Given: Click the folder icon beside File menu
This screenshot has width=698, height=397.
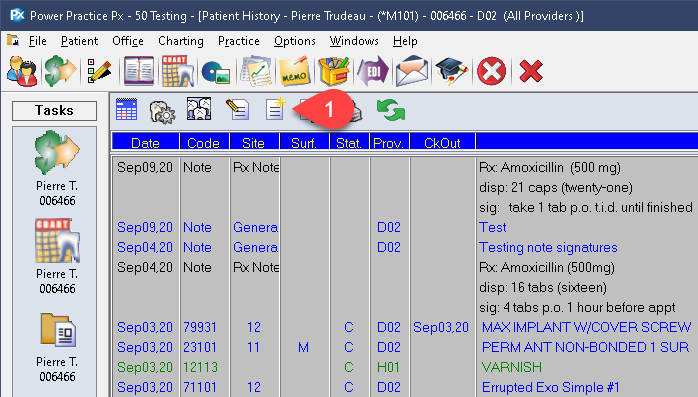Looking at the screenshot, I should (13, 41).
